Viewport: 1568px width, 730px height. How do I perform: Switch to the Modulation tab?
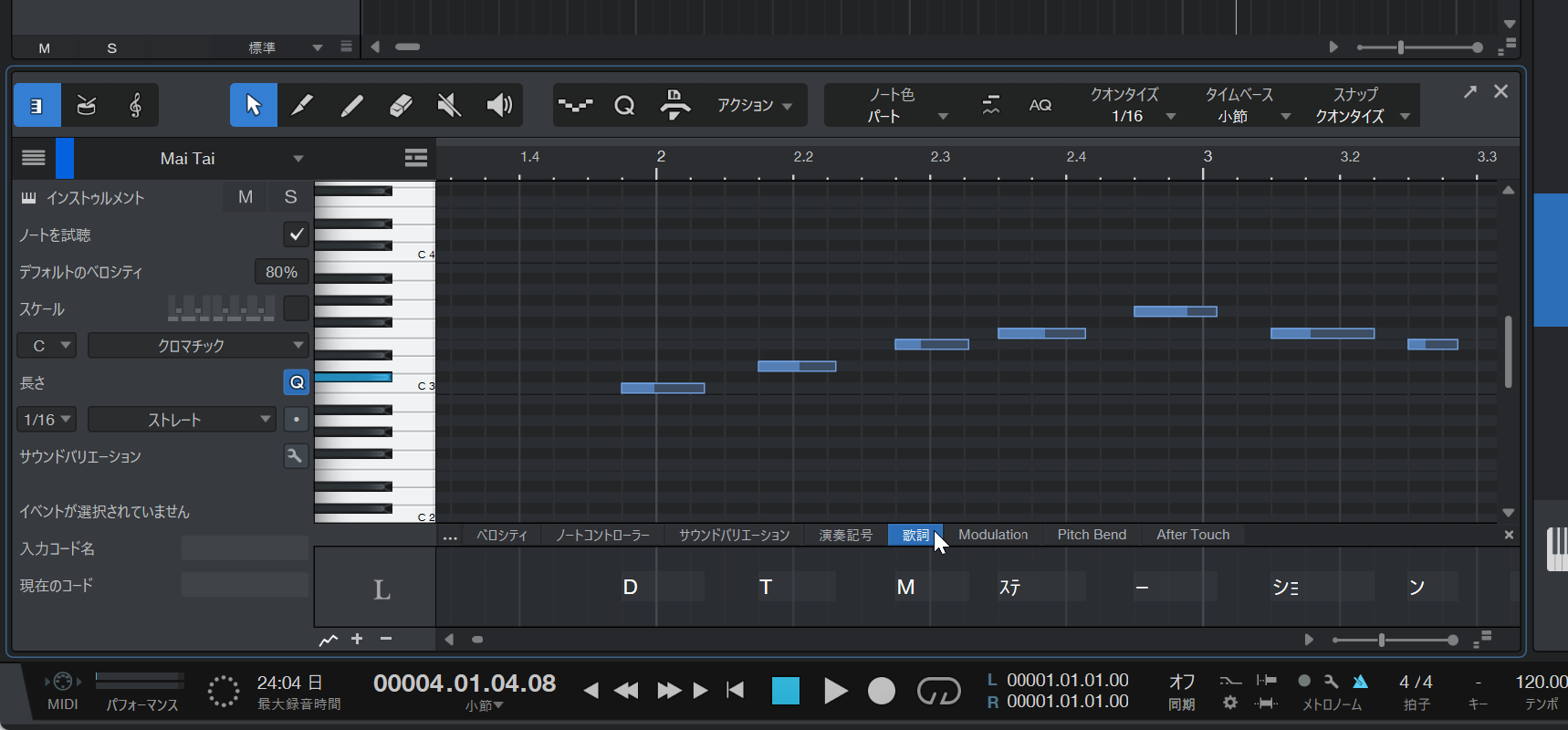(x=993, y=535)
